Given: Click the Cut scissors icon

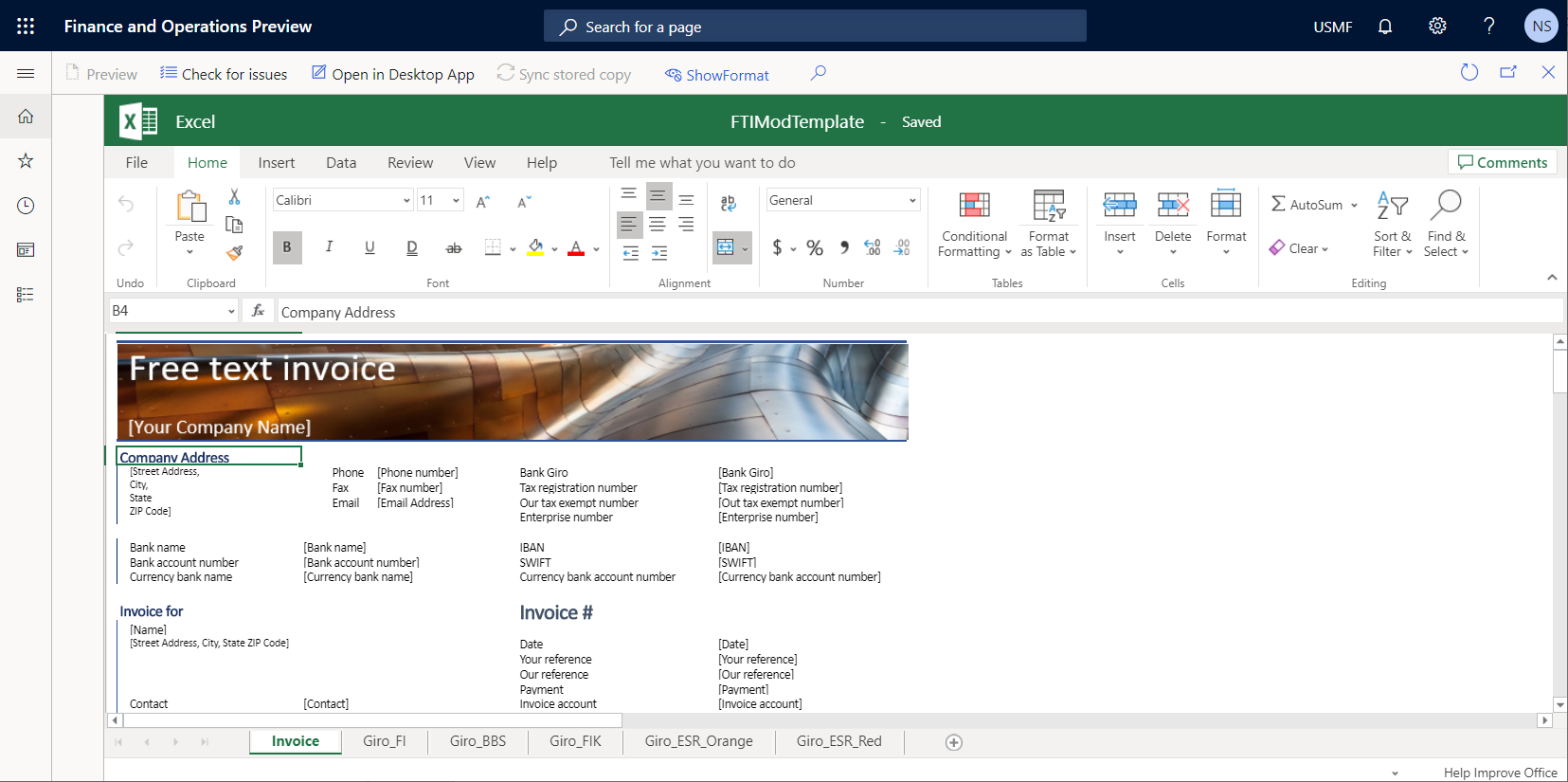Looking at the screenshot, I should pos(234,197).
